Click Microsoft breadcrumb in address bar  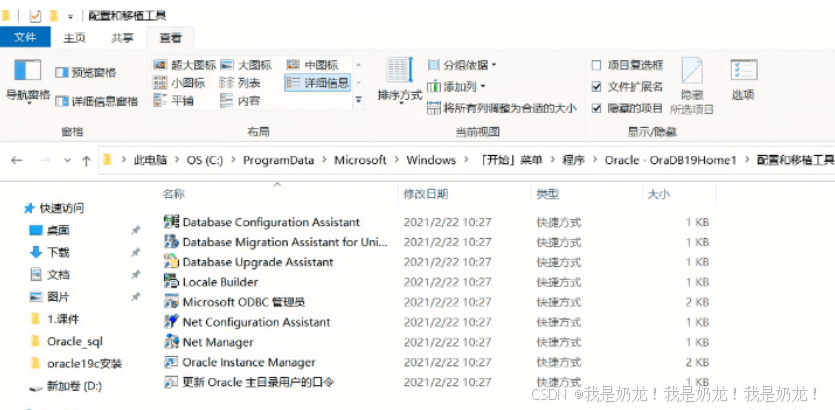click(360, 160)
